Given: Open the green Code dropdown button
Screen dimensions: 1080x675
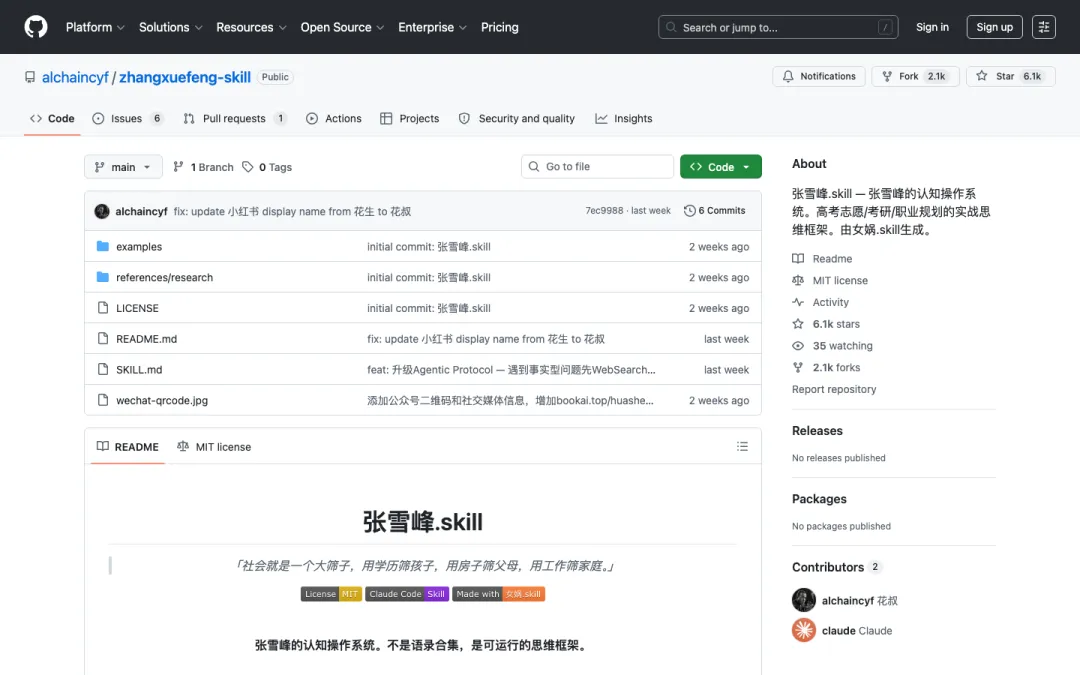Looking at the screenshot, I should coord(720,167).
